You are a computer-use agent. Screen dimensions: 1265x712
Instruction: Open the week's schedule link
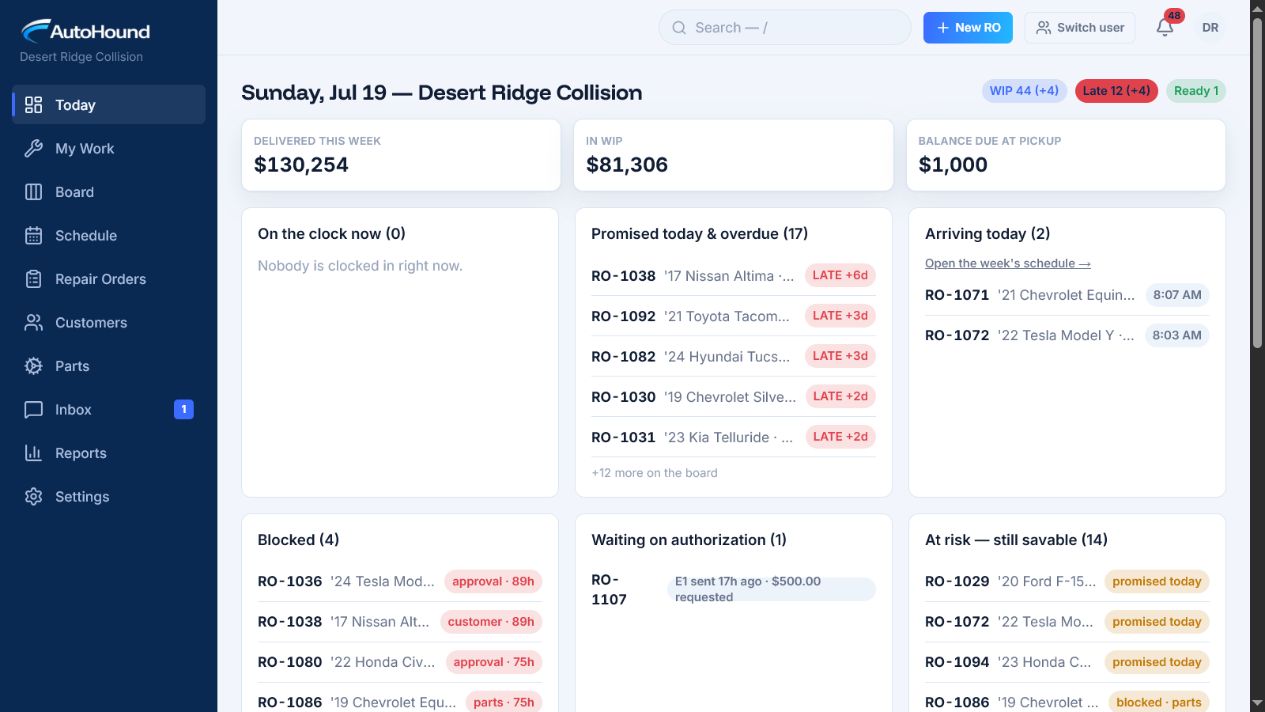pyautogui.click(x=1008, y=263)
